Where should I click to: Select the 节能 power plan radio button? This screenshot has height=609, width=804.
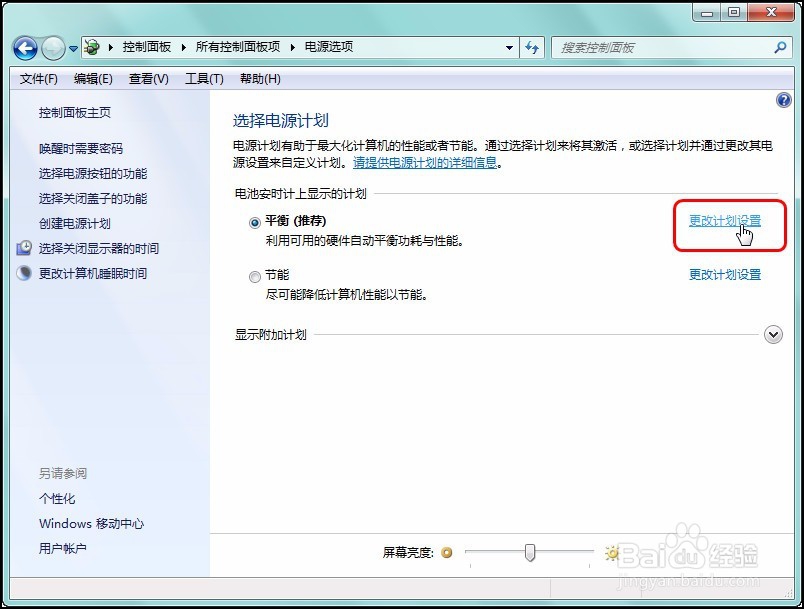click(256, 274)
